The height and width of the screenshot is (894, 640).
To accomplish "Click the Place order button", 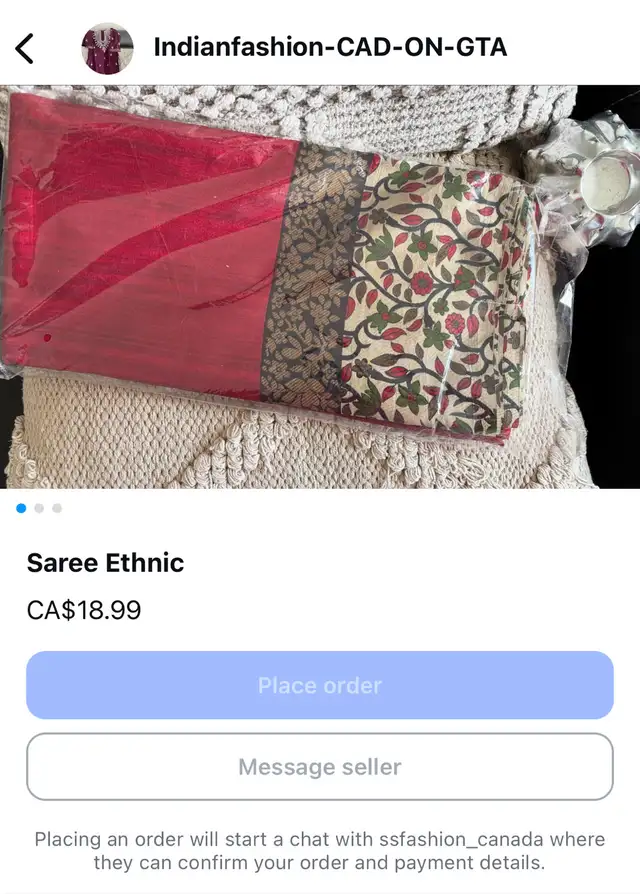I will click(x=320, y=685).
